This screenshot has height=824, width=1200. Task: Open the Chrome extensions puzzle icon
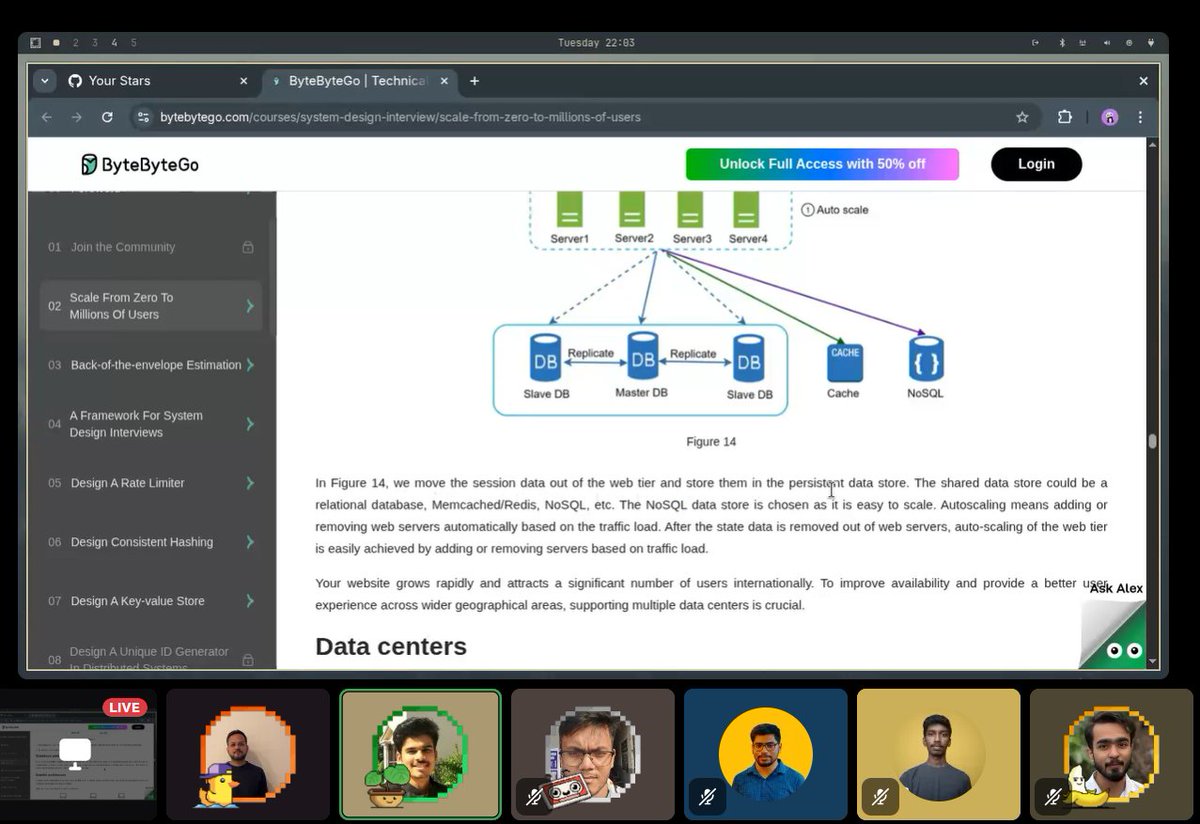[x=1065, y=117]
